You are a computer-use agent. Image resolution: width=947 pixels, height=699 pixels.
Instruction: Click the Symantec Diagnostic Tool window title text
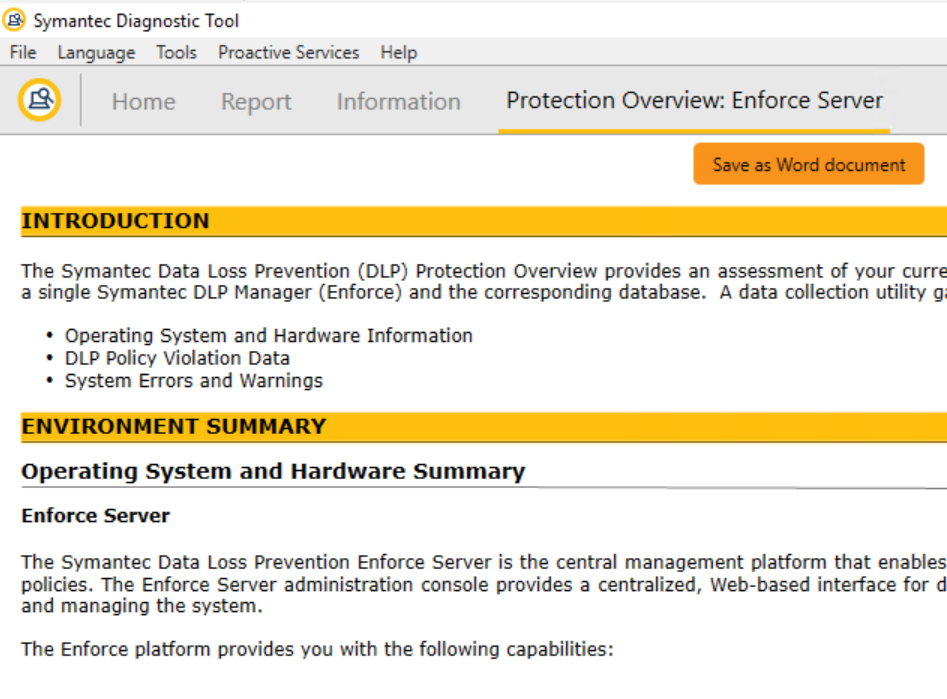[x=136, y=21]
